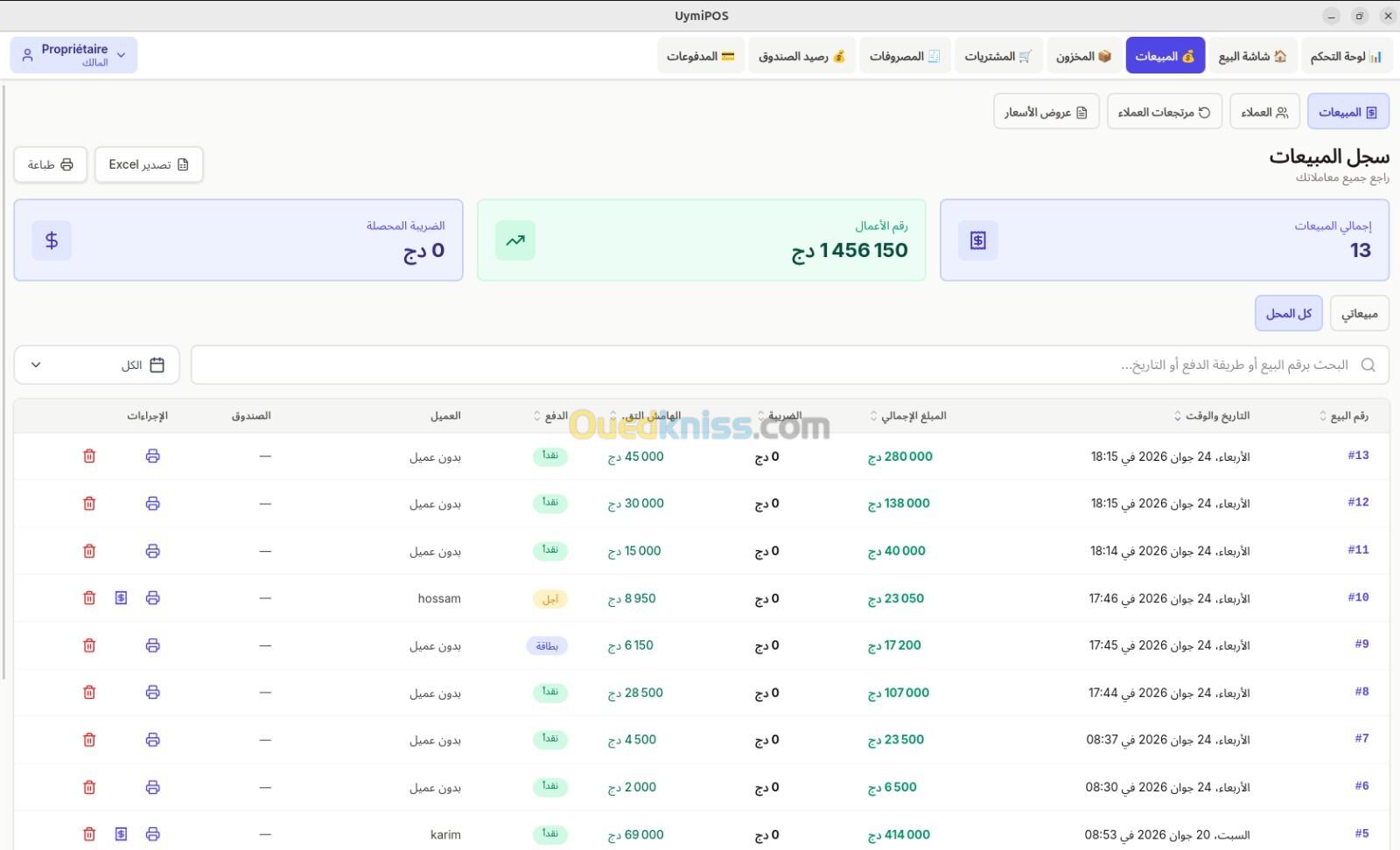Delete sale #11 with the trash icon
1400x850 pixels.
pyautogui.click(x=89, y=551)
